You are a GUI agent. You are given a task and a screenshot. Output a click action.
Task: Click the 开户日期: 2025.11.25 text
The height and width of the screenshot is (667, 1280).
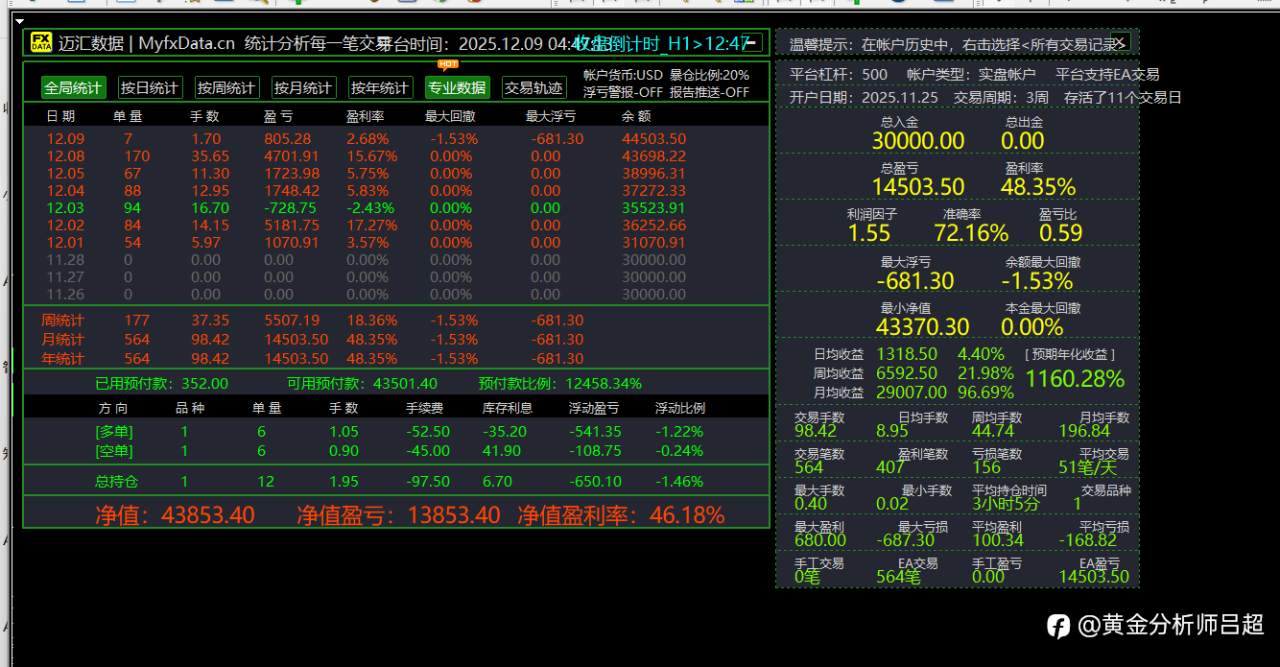tap(864, 97)
